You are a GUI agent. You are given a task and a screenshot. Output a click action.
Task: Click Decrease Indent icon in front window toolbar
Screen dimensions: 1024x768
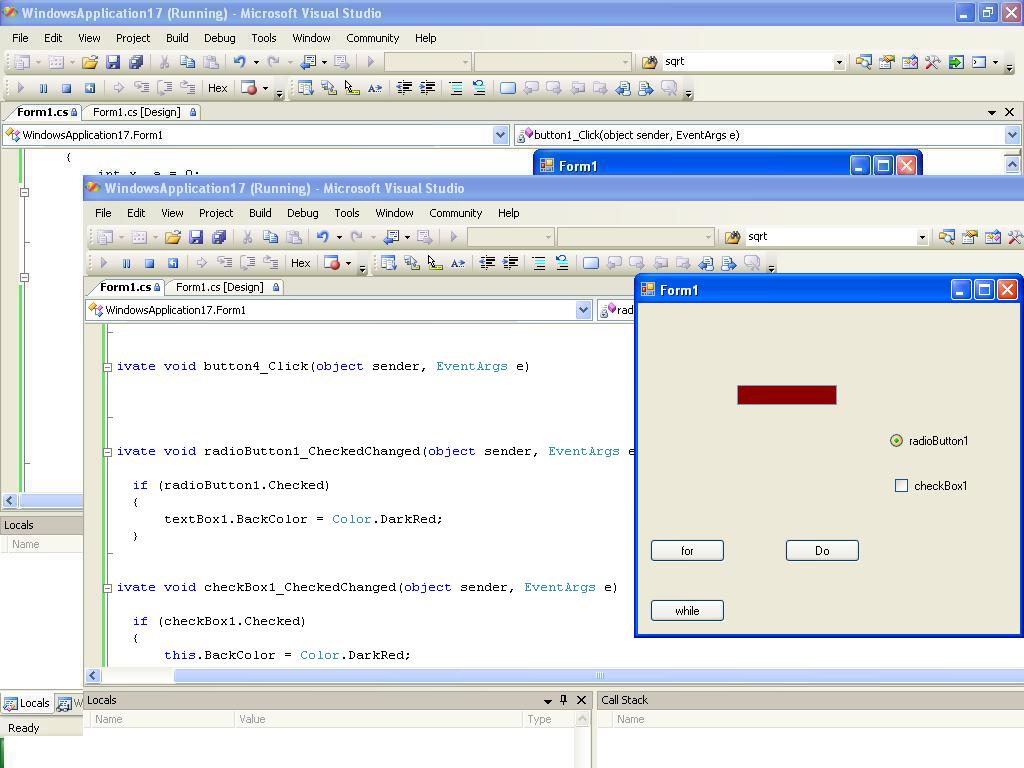point(487,263)
